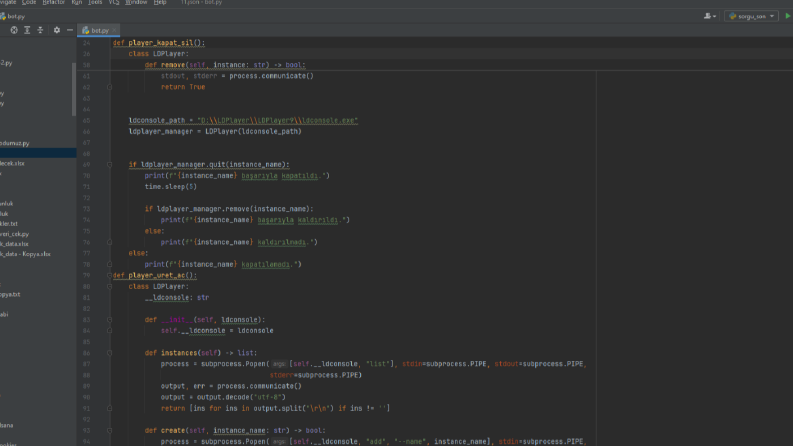793x446 pixels.
Task: Open Project panel settings gear
Action: tap(57, 30)
